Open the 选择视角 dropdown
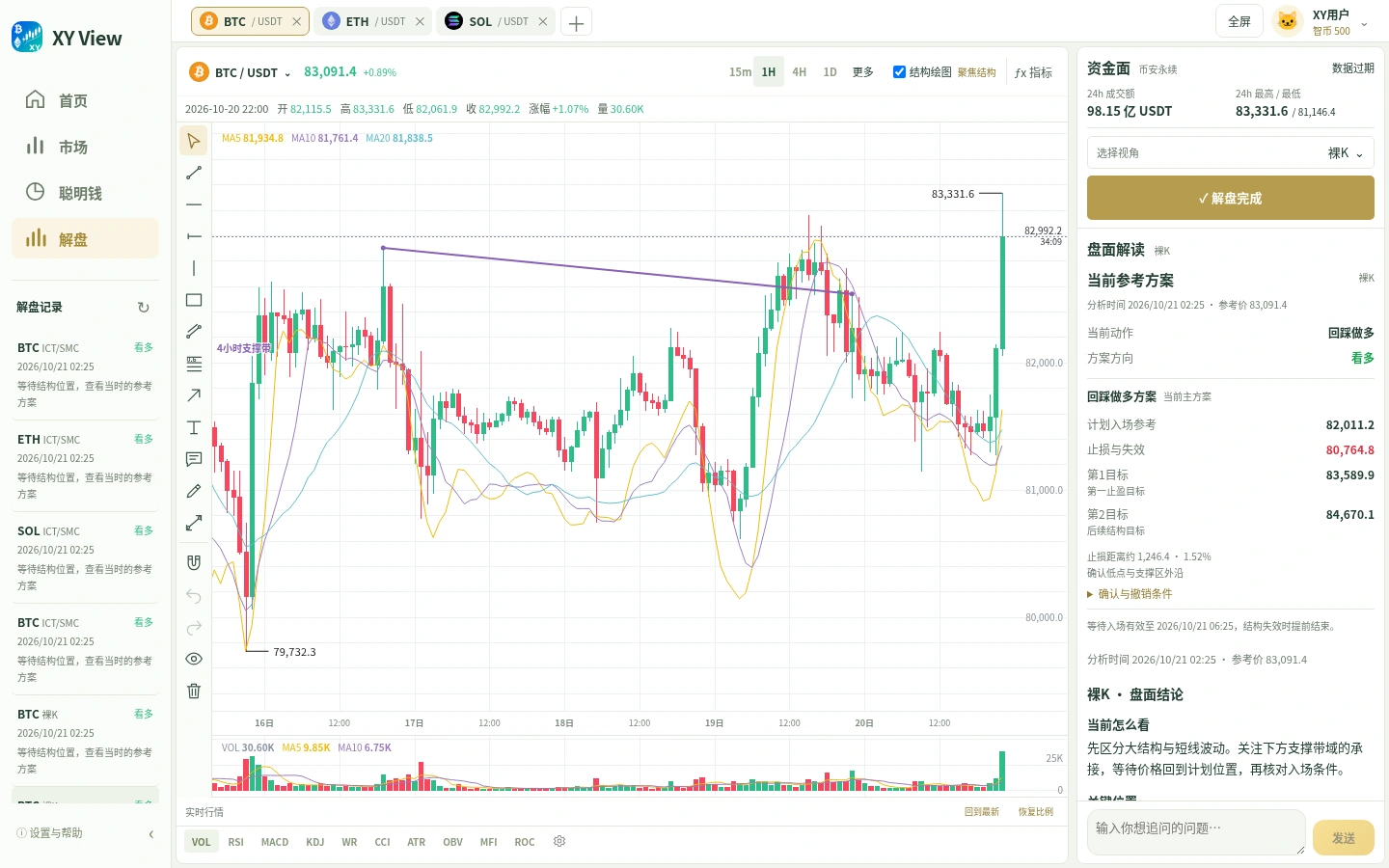This screenshot has width=1389, height=868. coord(1230,153)
